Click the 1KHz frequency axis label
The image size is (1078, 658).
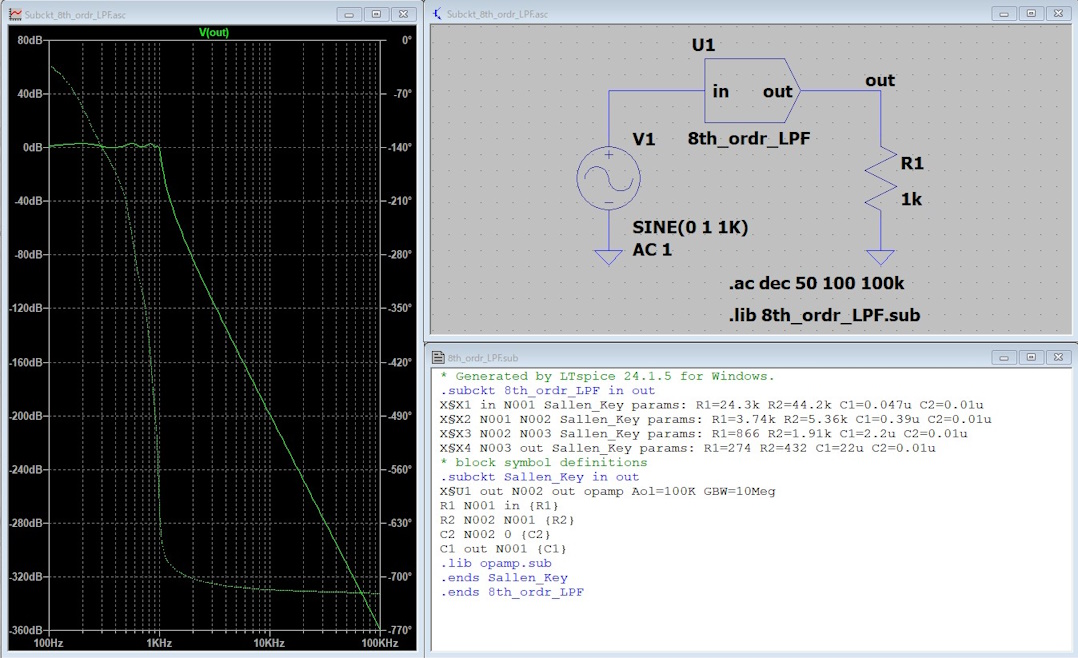click(160, 641)
